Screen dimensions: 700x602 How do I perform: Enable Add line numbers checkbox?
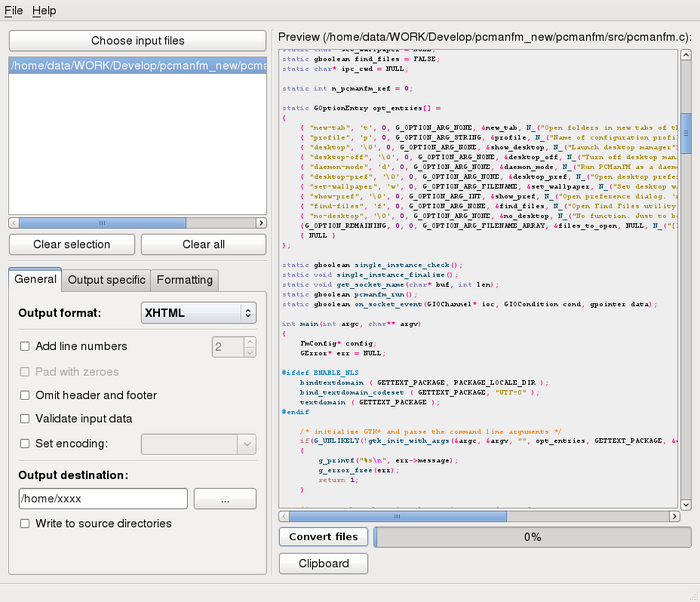tap(25, 347)
